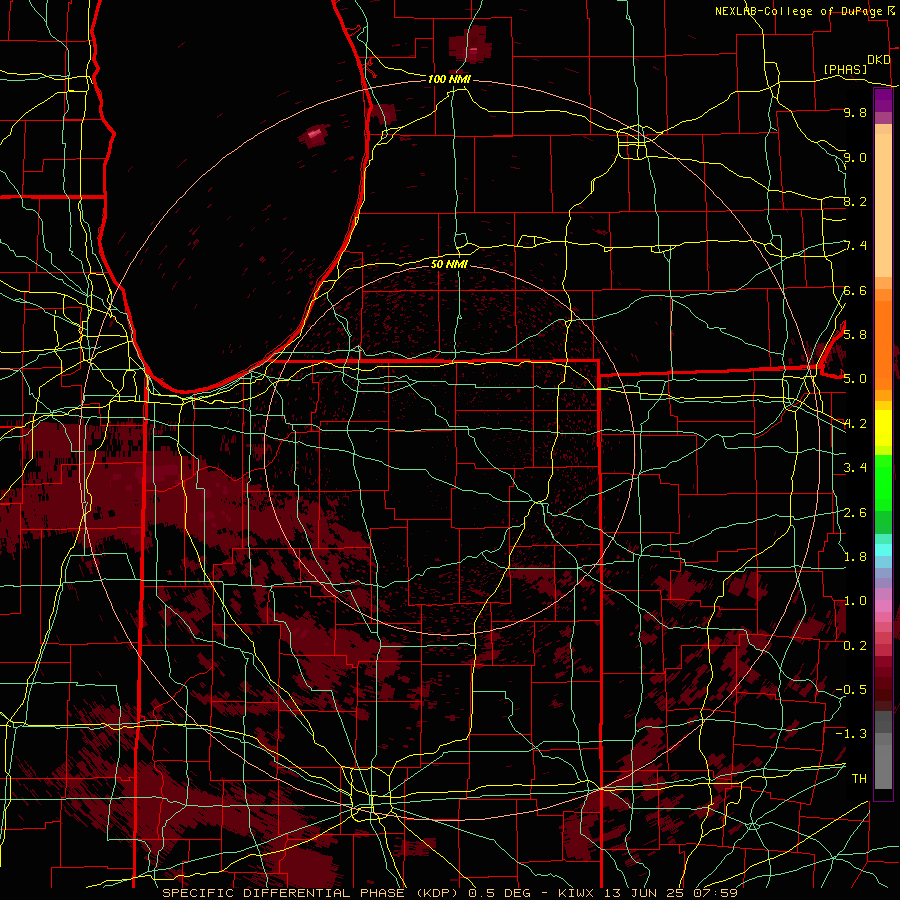Click the small KDP echo over Lake Michigan

pos(315,135)
